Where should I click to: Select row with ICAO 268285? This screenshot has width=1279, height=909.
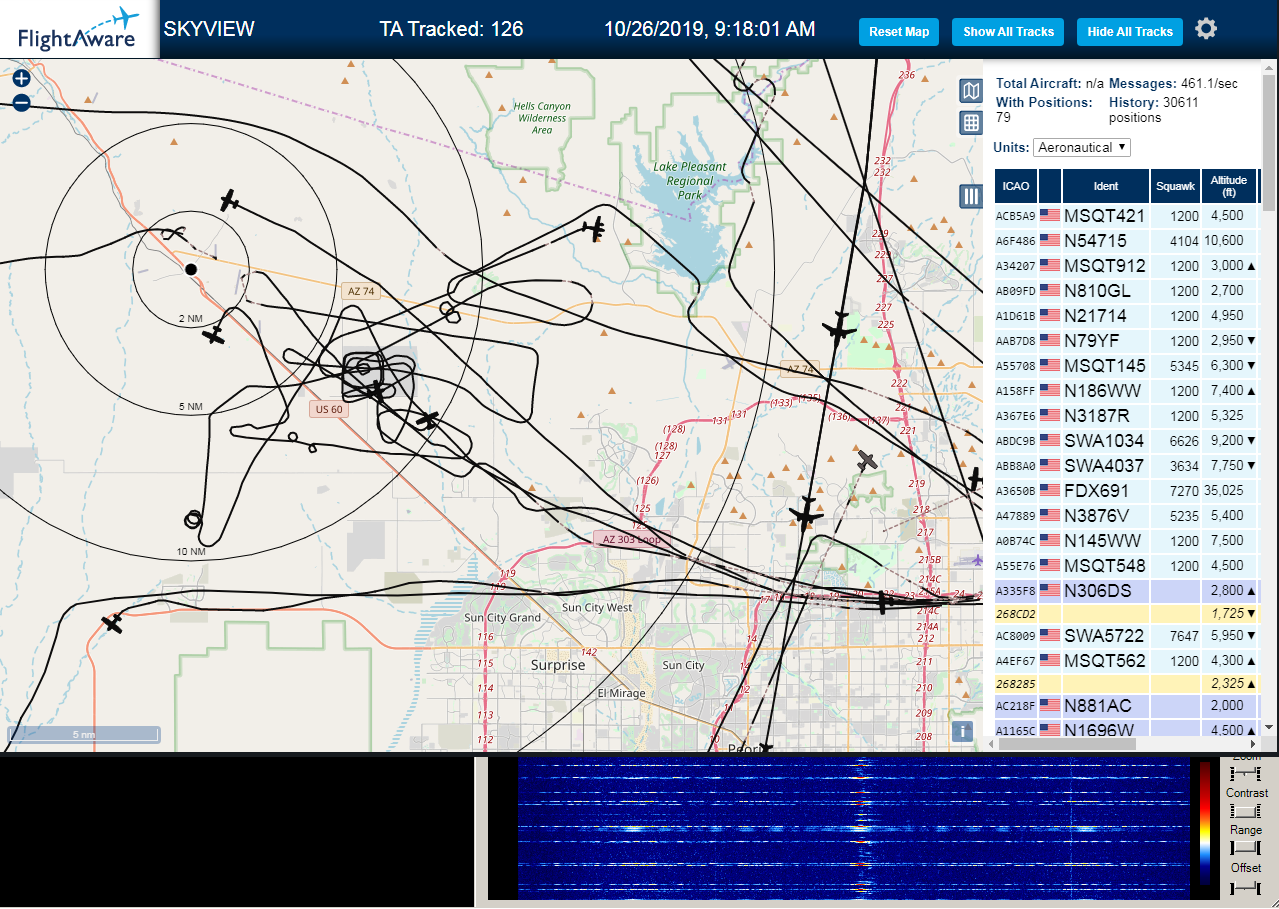(1126, 683)
